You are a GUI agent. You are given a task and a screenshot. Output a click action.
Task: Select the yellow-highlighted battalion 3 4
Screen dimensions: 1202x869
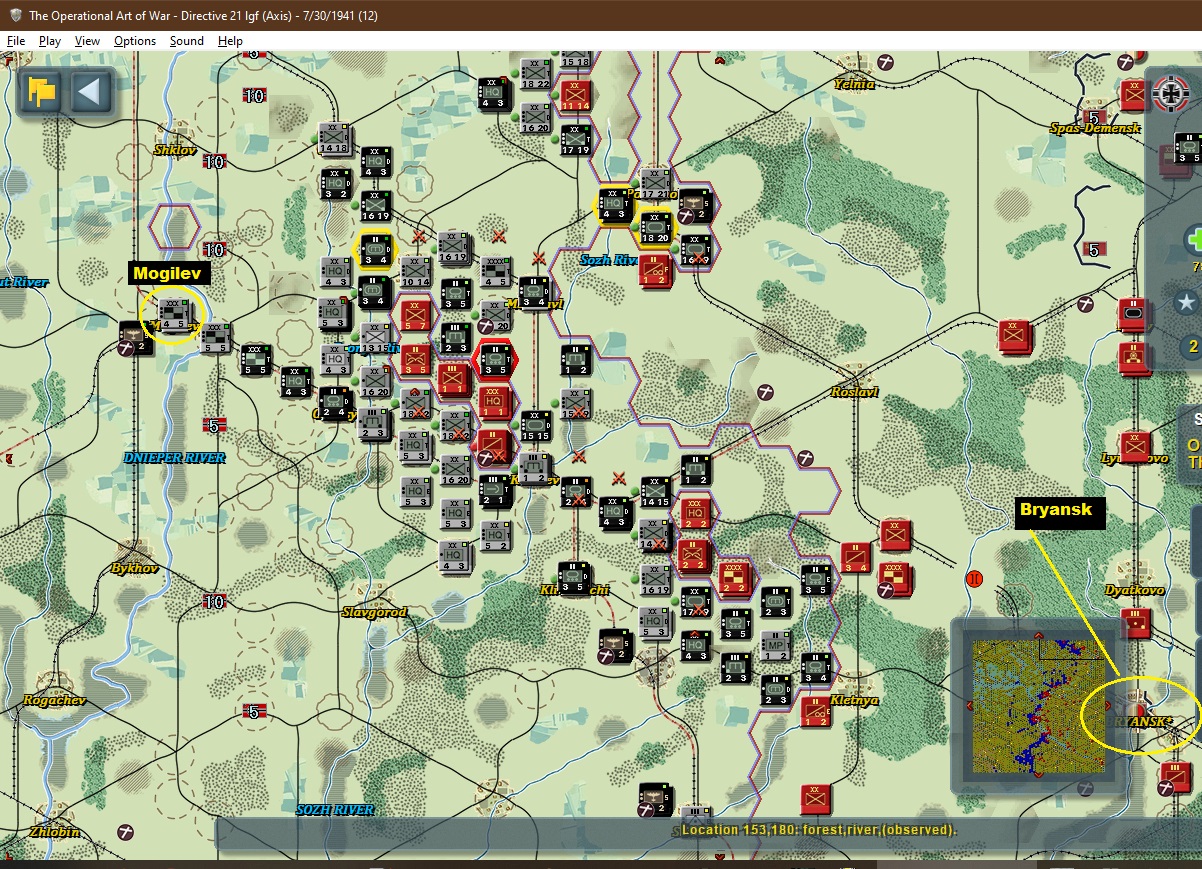tap(375, 252)
